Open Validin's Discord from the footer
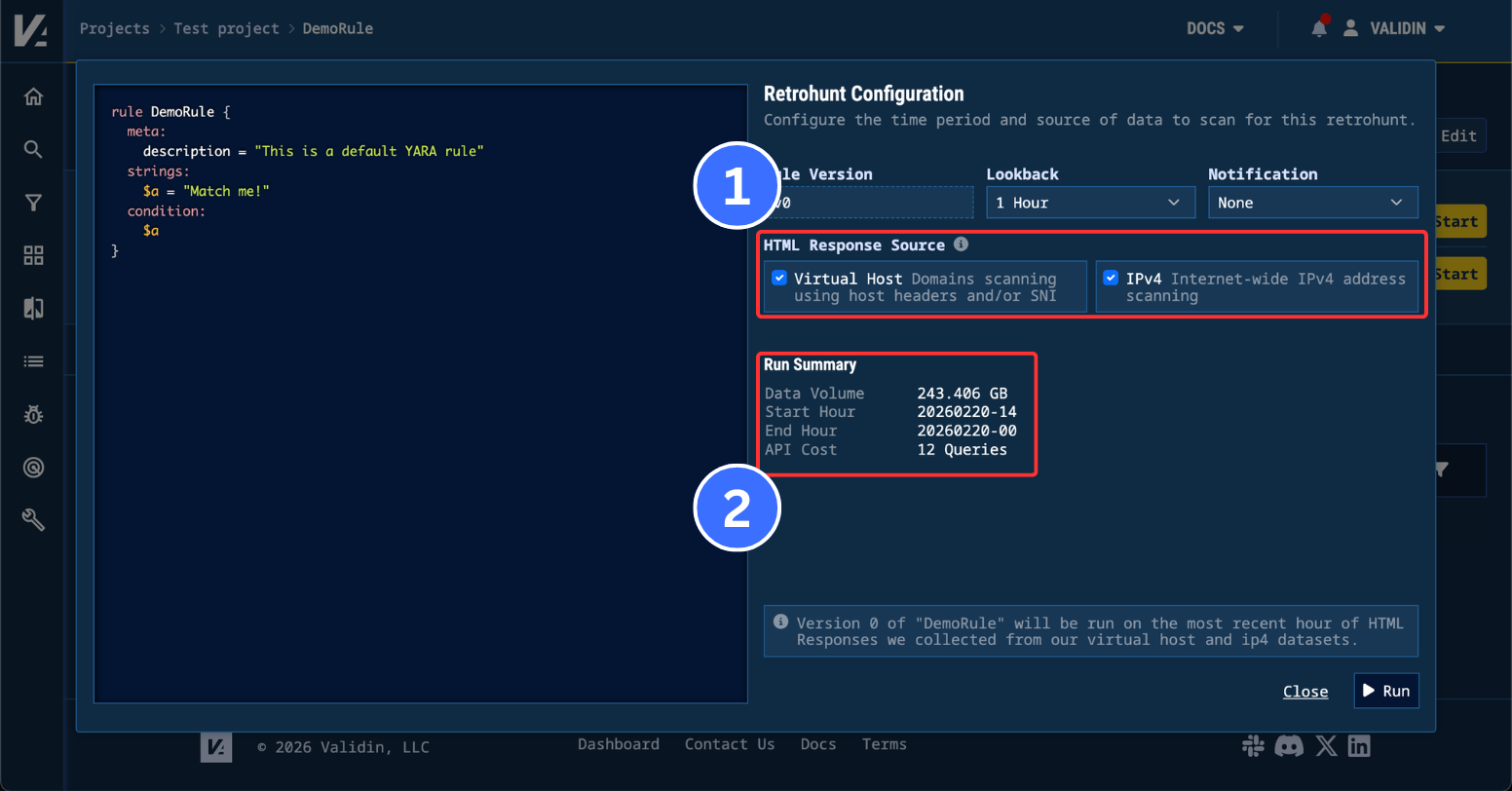The height and width of the screenshot is (791, 1512). [x=1289, y=746]
